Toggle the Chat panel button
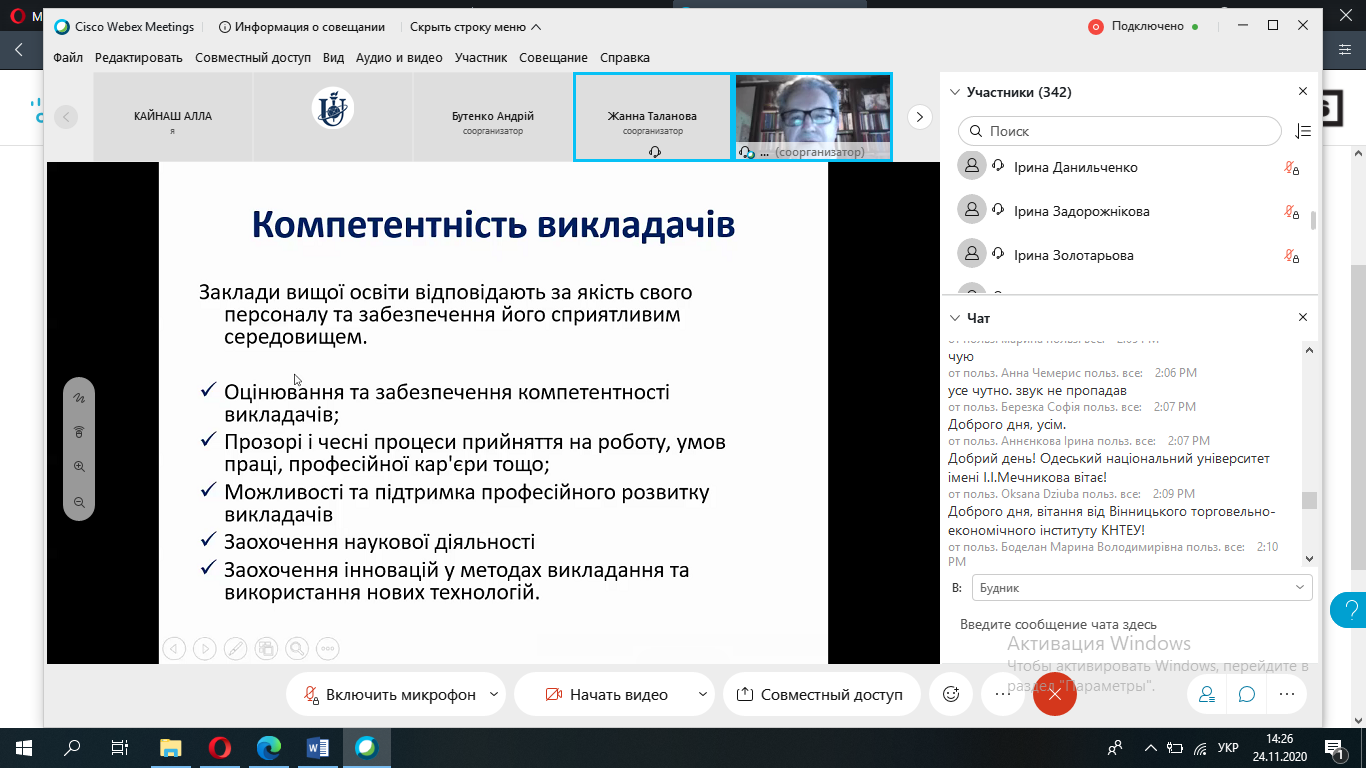 pyautogui.click(x=1247, y=694)
